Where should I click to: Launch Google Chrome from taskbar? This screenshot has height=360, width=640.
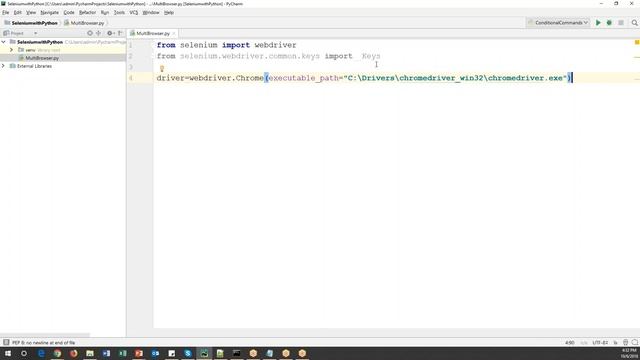(57, 353)
